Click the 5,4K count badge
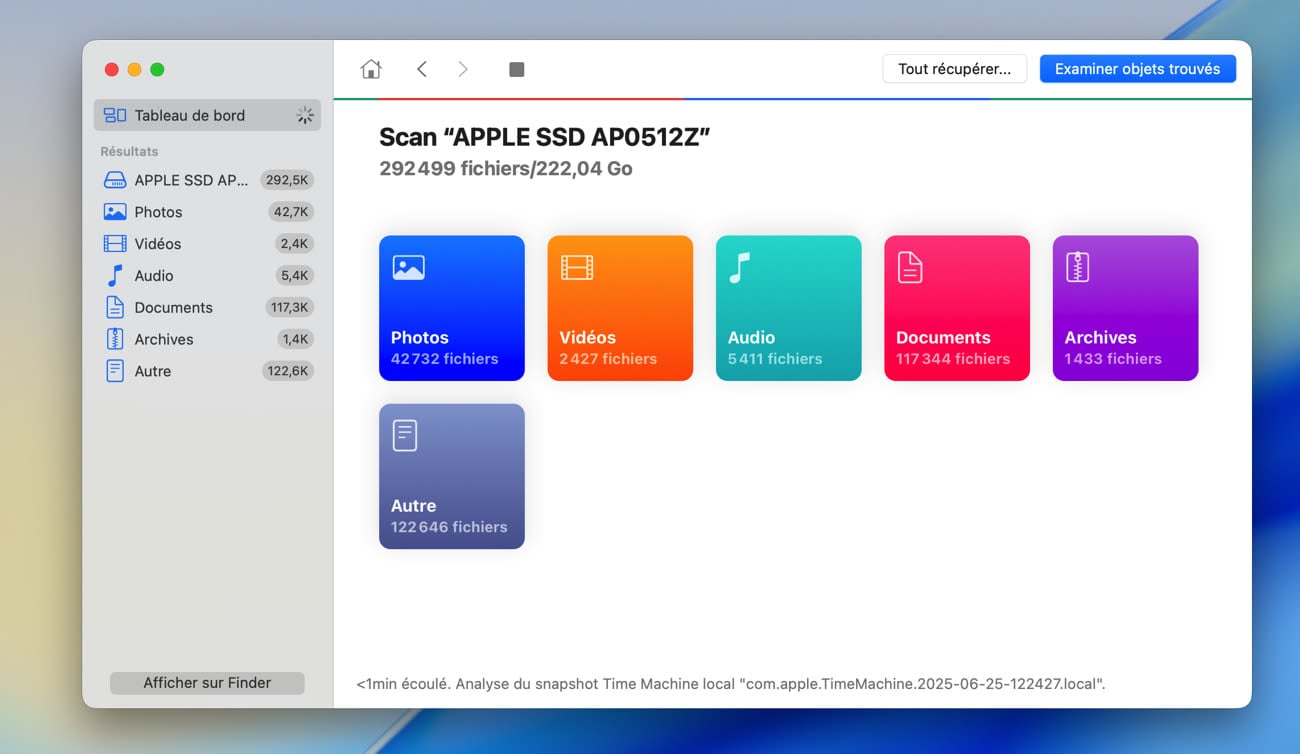The height and width of the screenshot is (754, 1300). [x=295, y=275]
